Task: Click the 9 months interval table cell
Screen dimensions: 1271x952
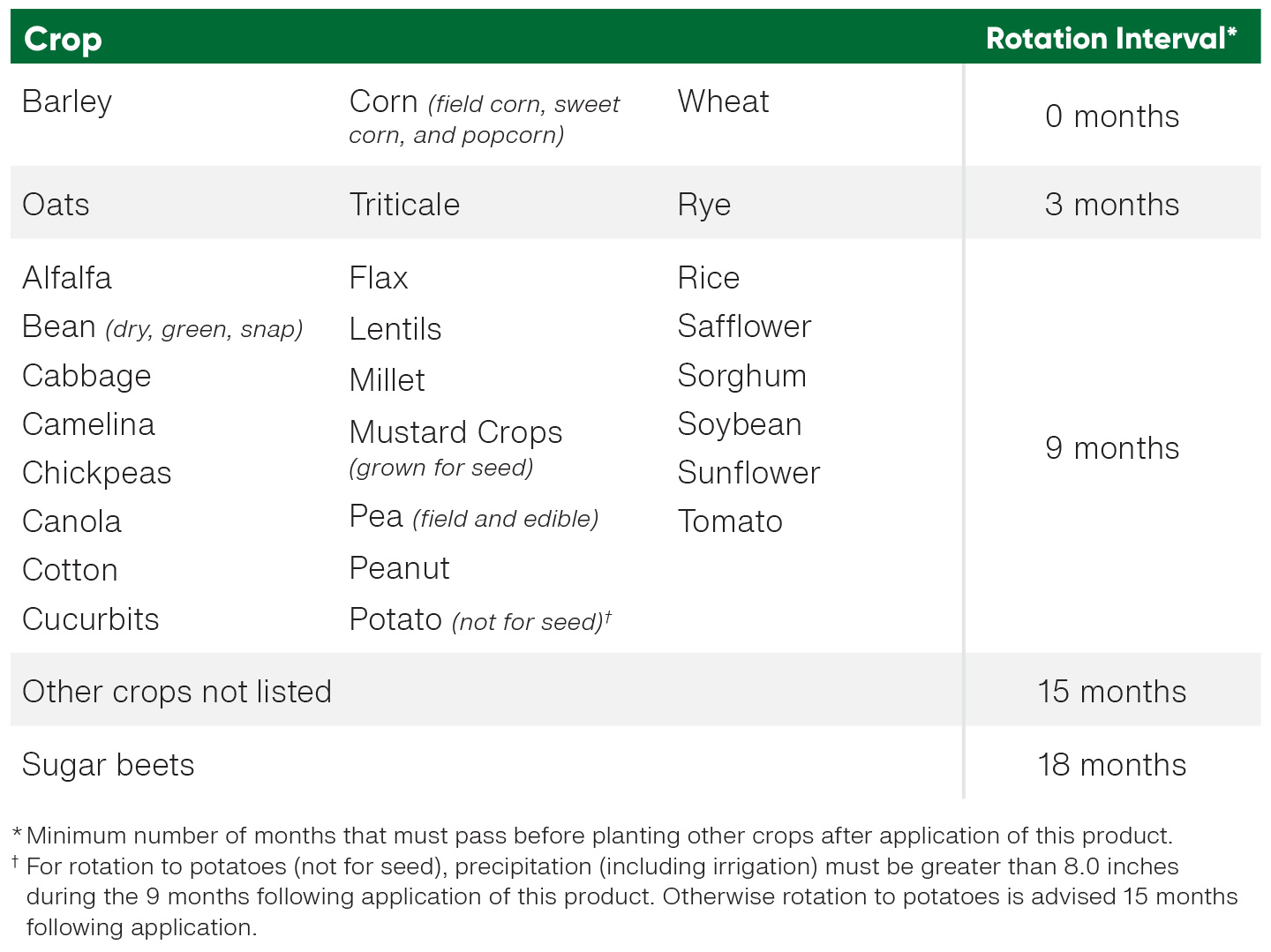Action: tap(1111, 448)
